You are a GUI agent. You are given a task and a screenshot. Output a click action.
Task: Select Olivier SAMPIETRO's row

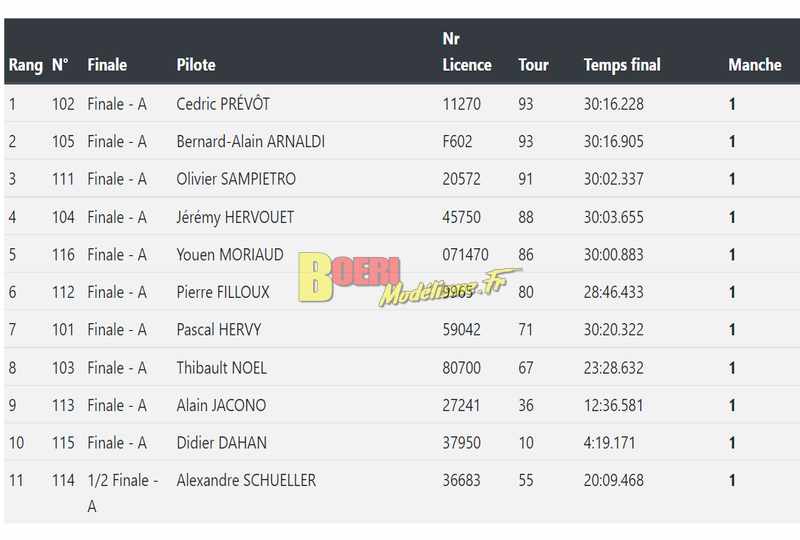coord(402,179)
